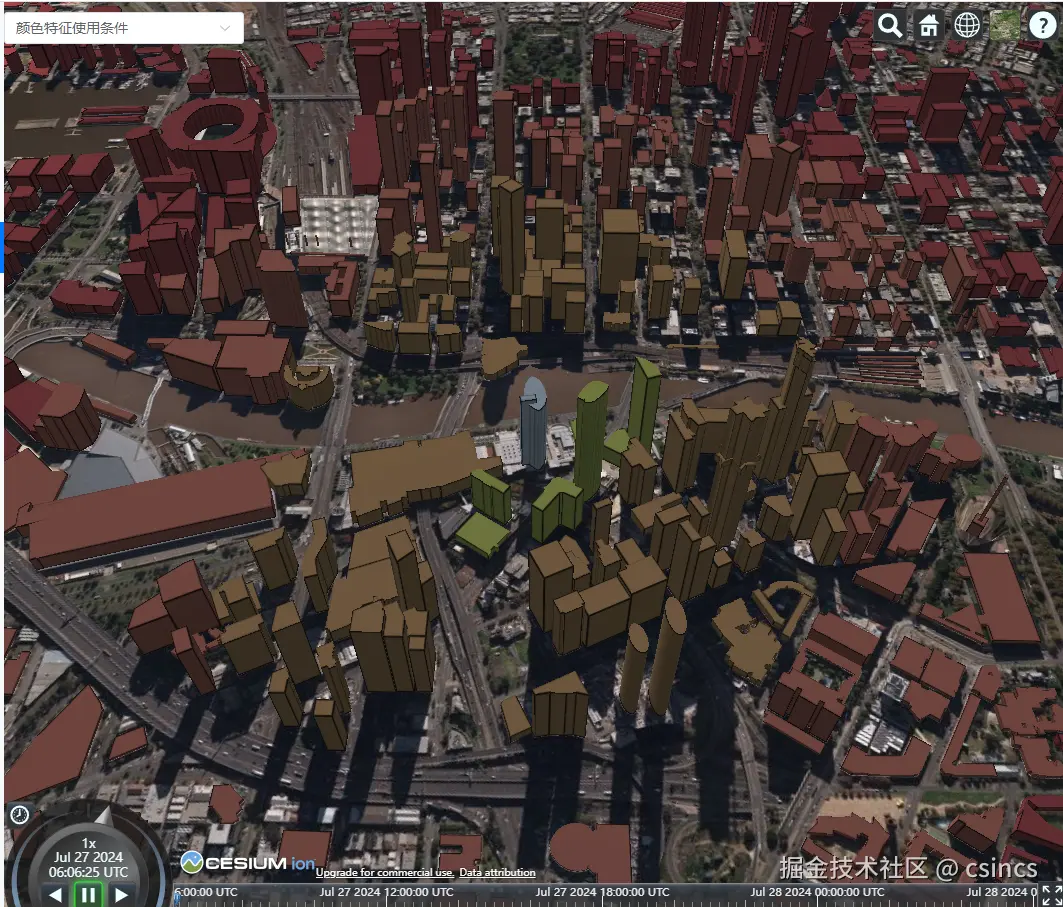Viewport: 1063px width, 907px height.
Task: Play the animation forward
Action: (x=121, y=895)
